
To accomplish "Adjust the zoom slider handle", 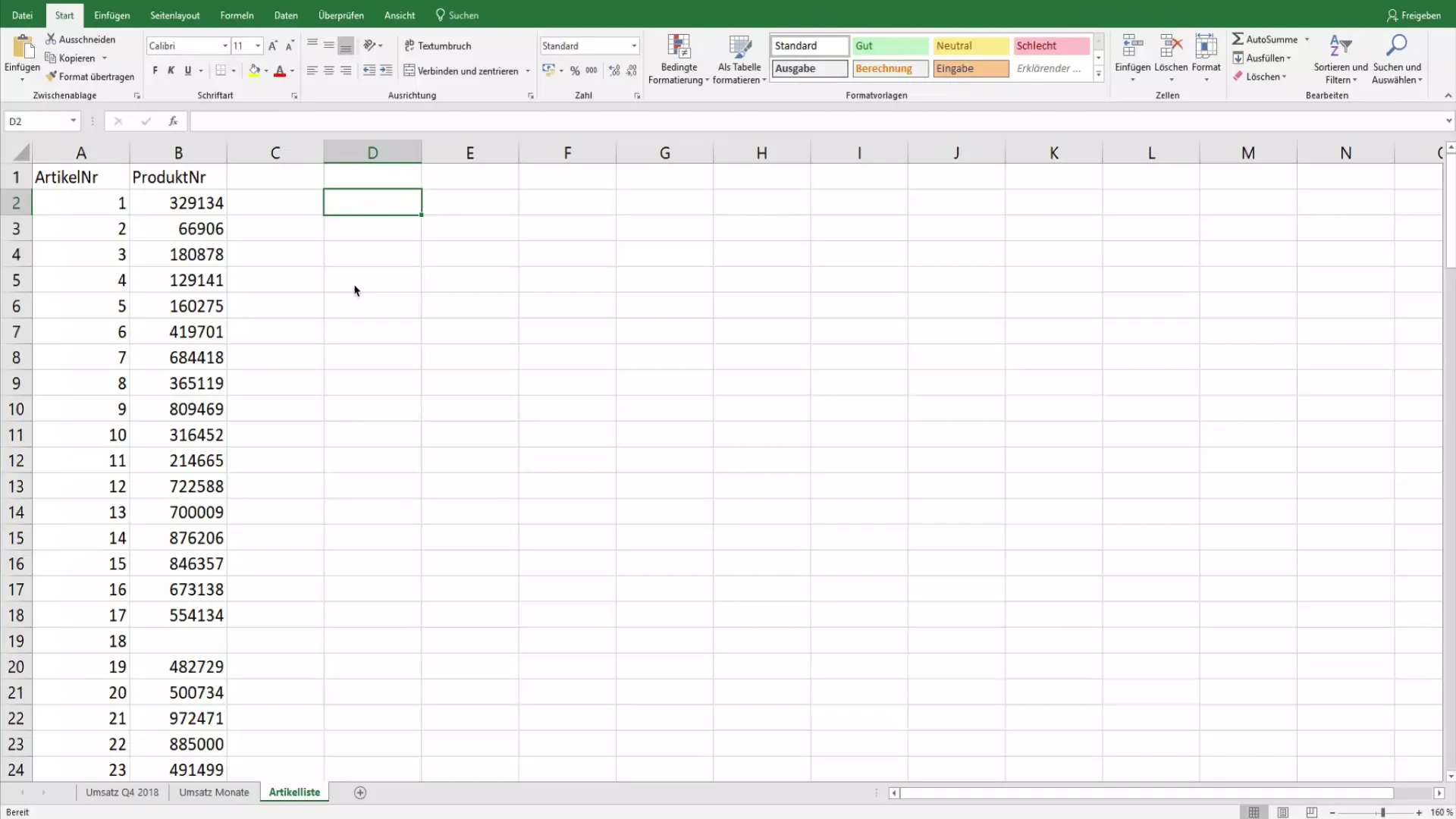I will point(1382,812).
